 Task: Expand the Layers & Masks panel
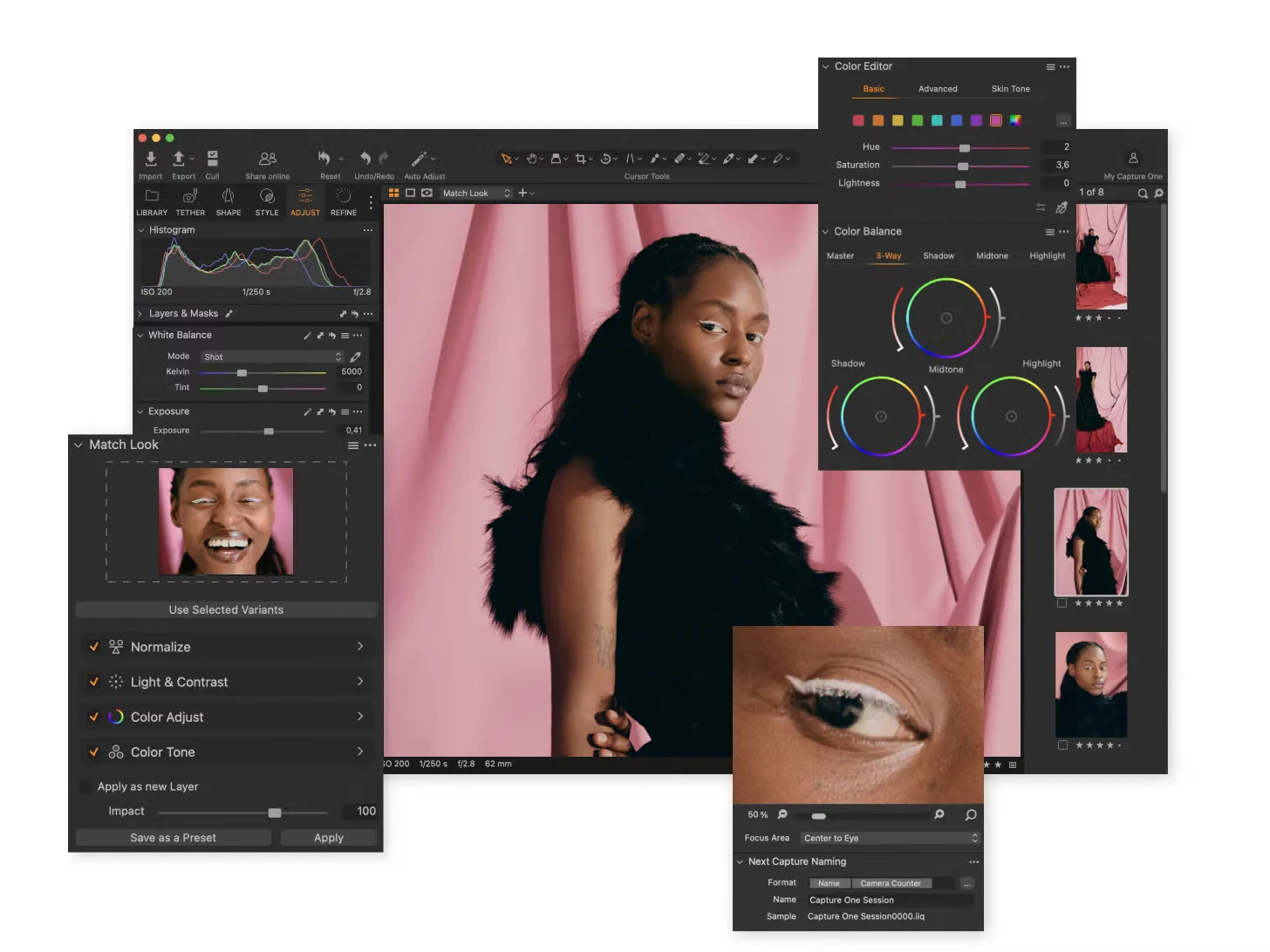coord(140,314)
